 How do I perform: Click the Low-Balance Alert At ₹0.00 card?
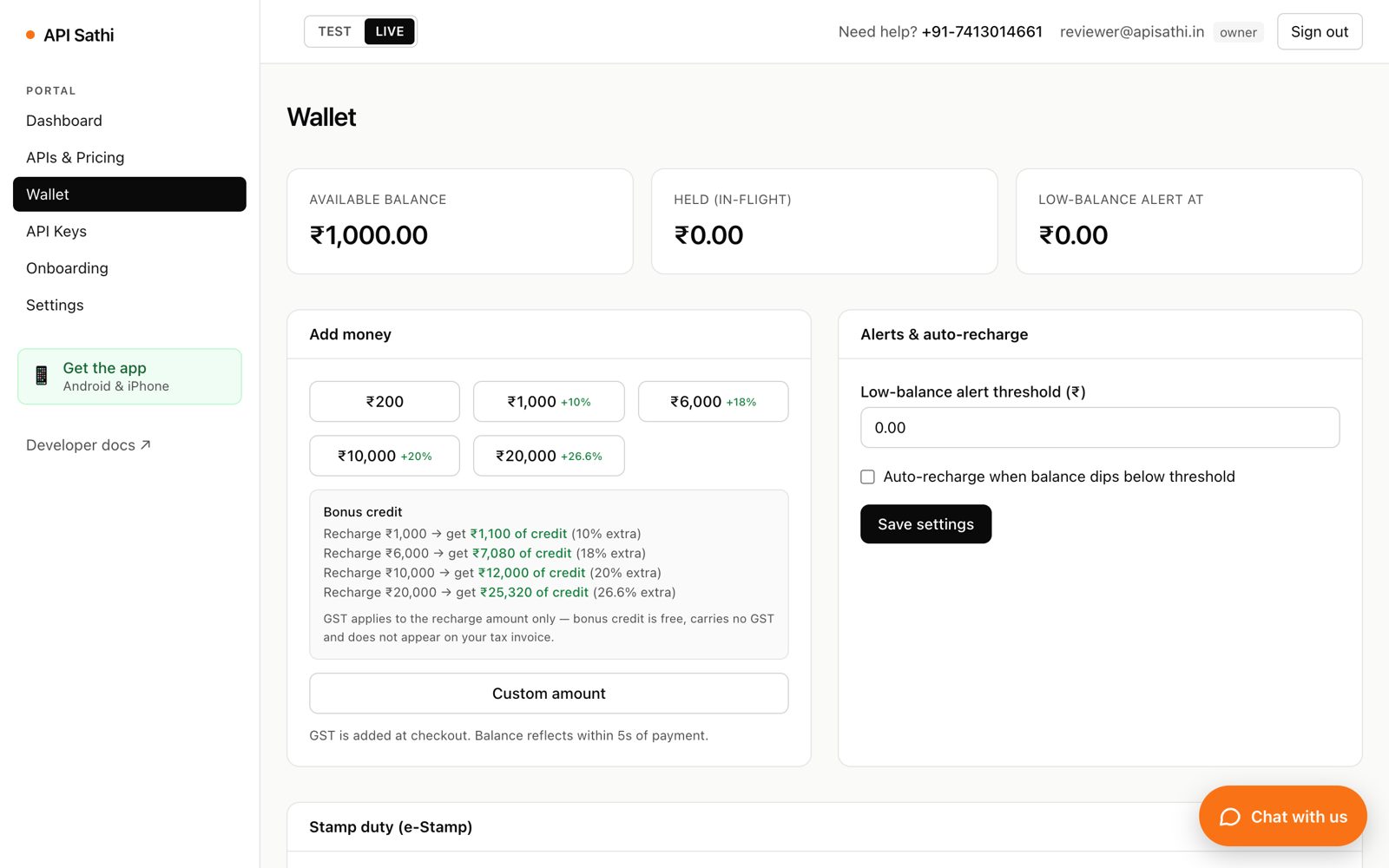[1188, 221]
